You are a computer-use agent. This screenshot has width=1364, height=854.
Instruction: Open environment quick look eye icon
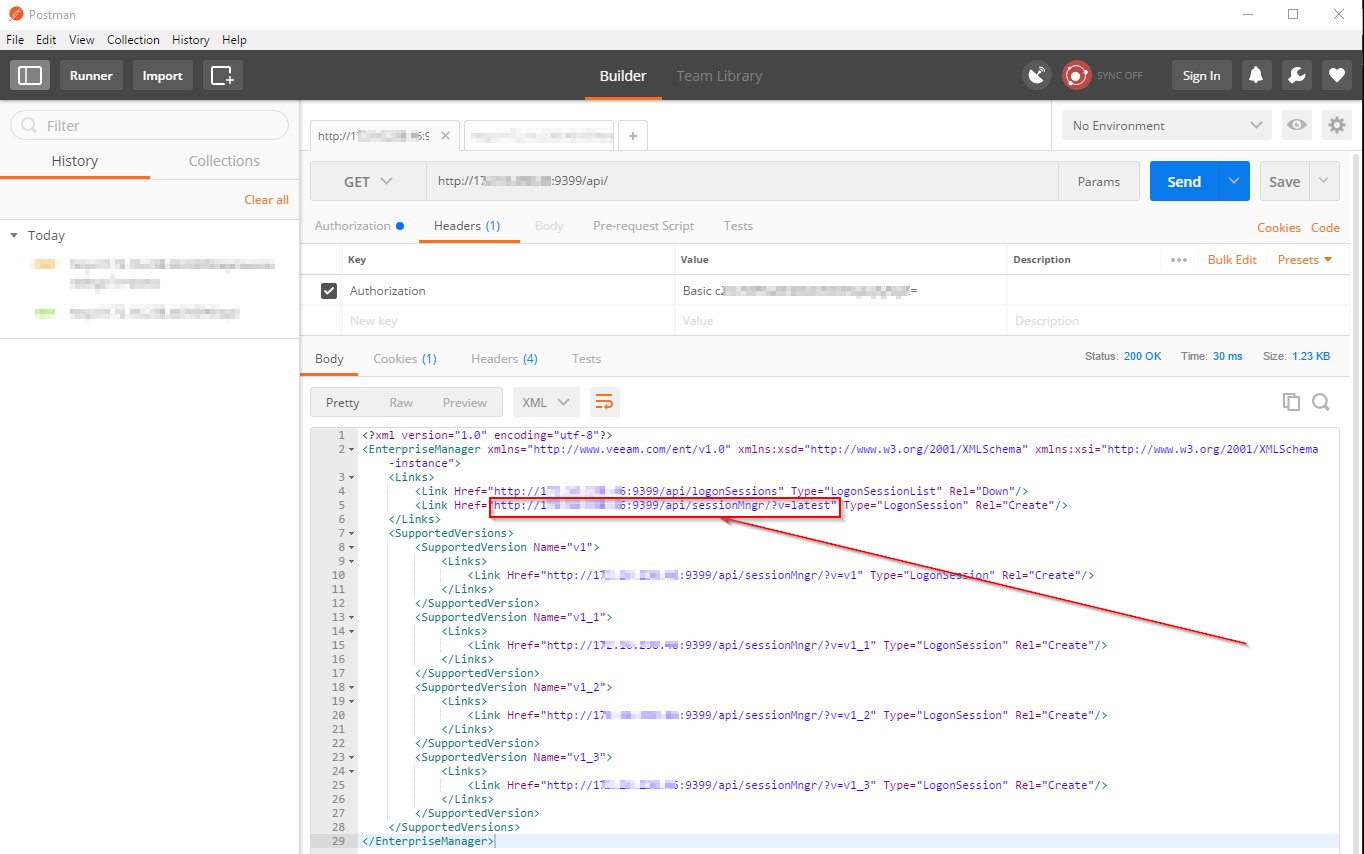tap(1297, 125)
